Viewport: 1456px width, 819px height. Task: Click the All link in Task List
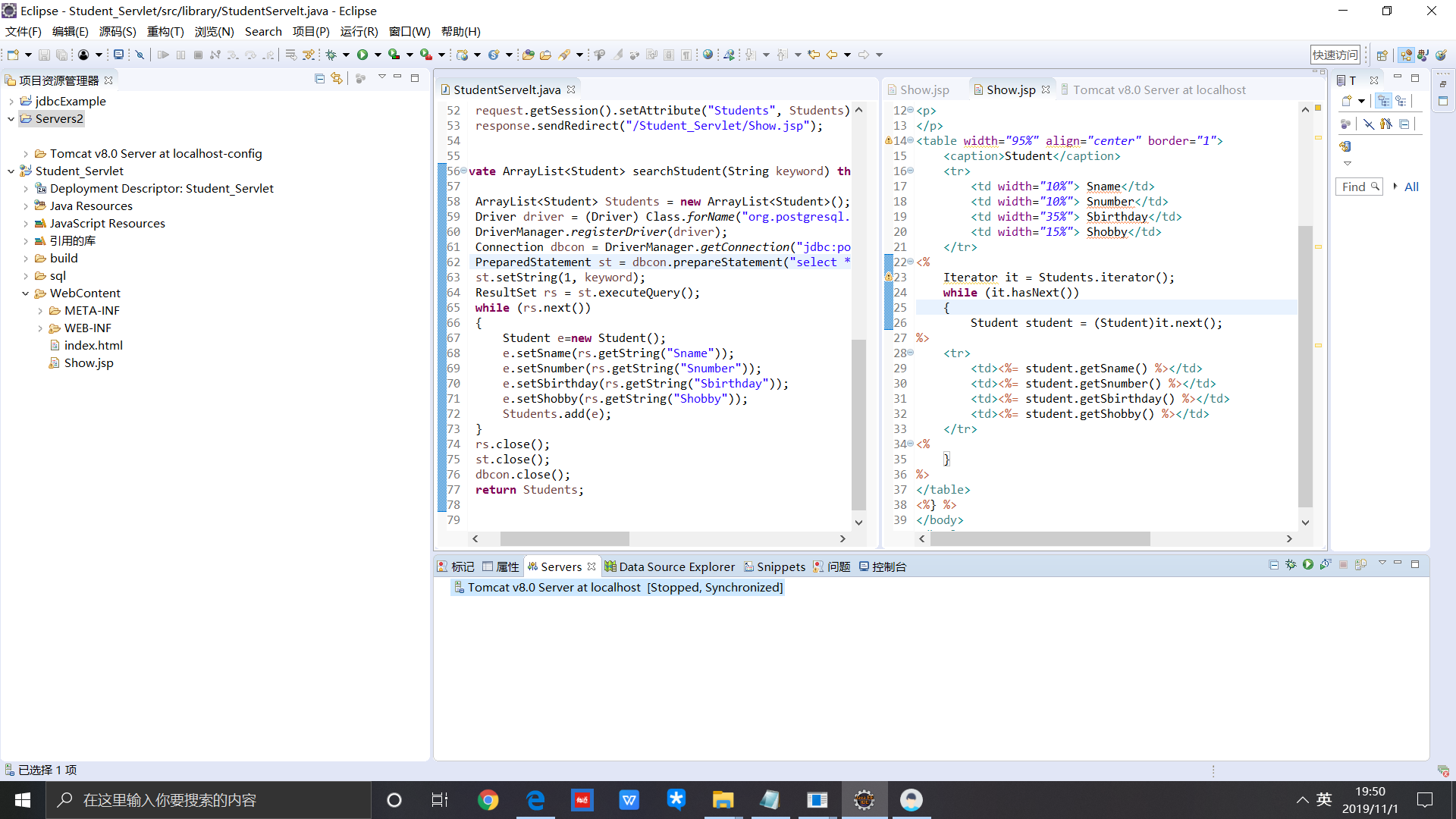pyautogui.click(x=1411, y=187)
